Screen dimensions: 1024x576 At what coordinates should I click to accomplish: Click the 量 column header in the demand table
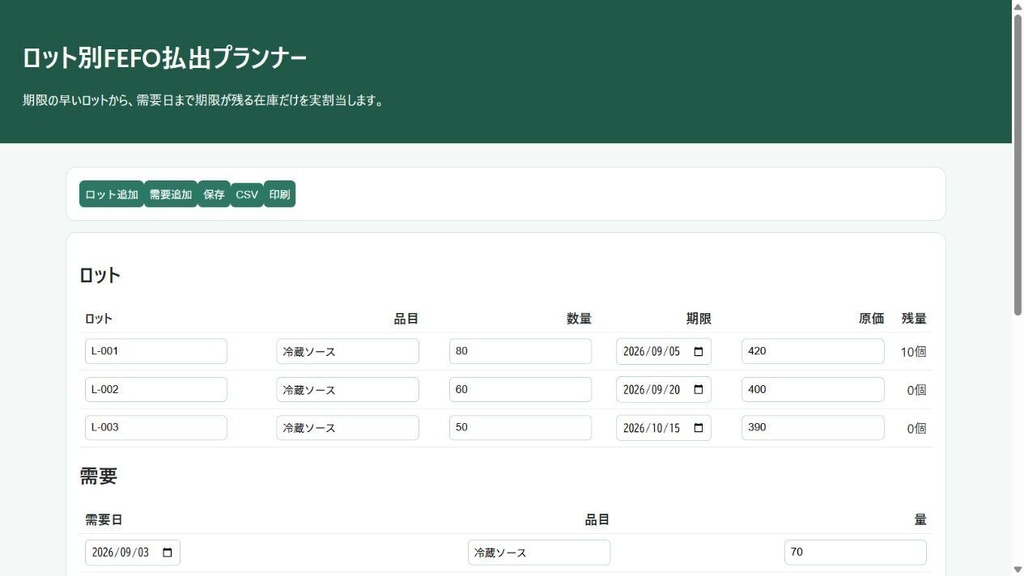(x=920, y=520)
